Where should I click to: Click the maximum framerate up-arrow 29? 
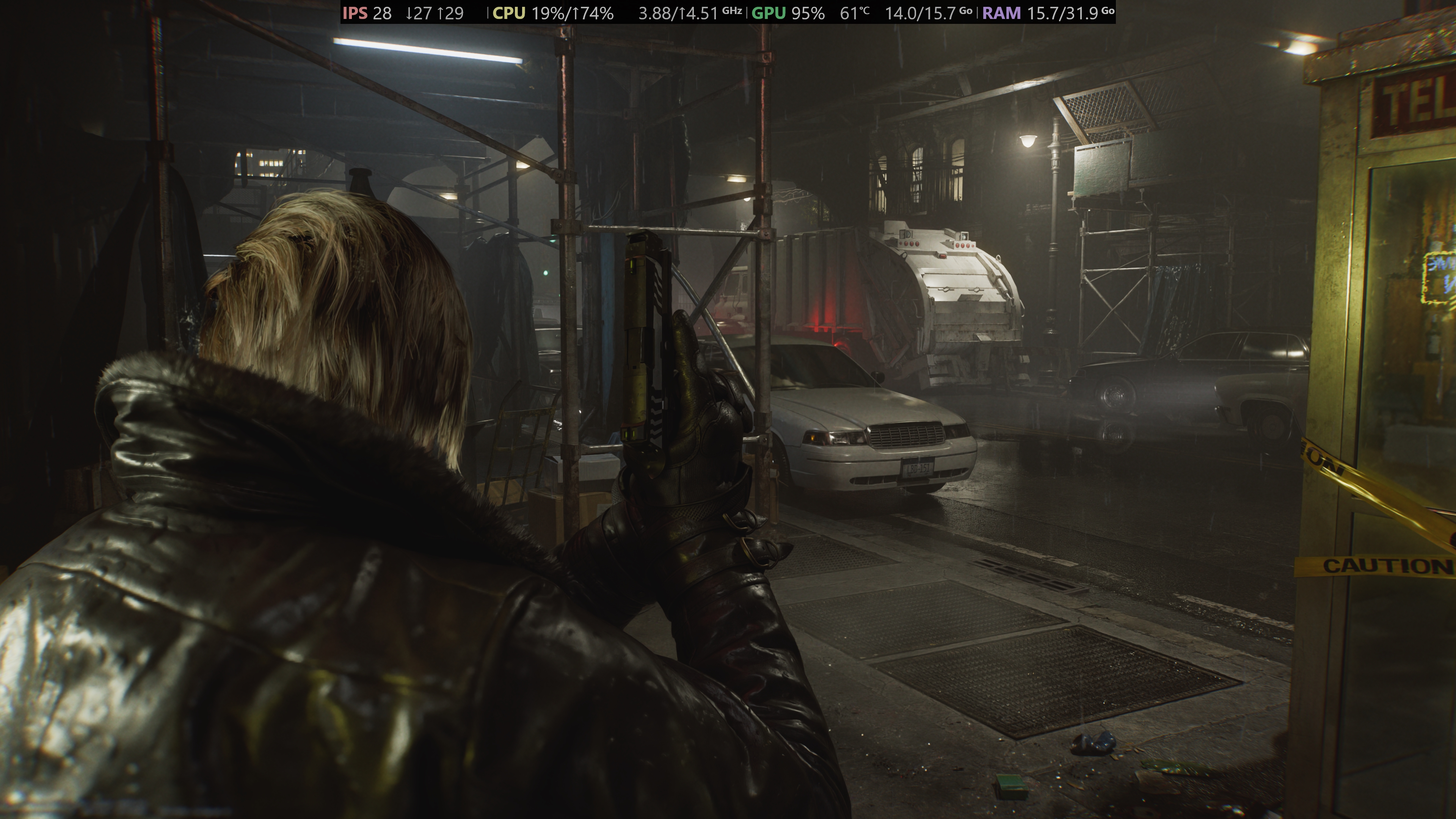click(x=450, y=13)
